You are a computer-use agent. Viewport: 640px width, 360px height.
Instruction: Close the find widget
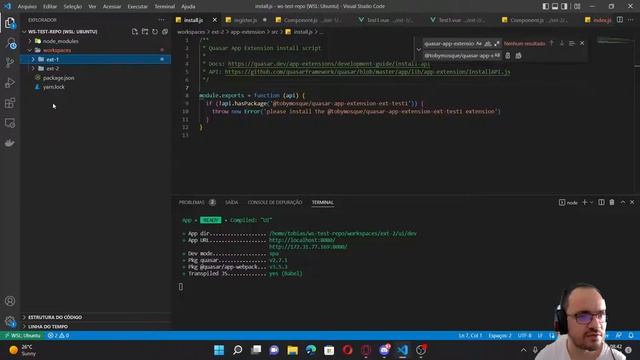[x=582, y=43]
